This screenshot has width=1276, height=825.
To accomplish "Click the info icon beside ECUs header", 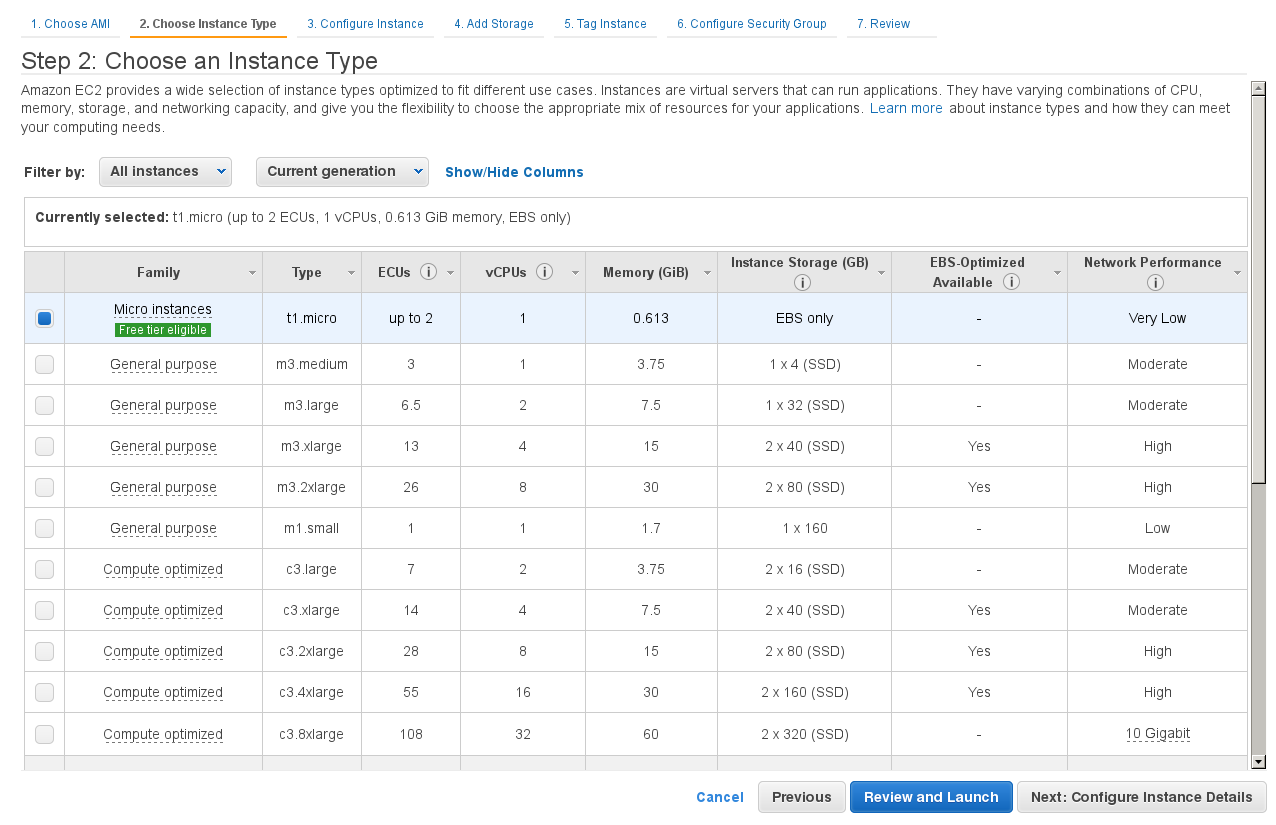I will 428,272.
